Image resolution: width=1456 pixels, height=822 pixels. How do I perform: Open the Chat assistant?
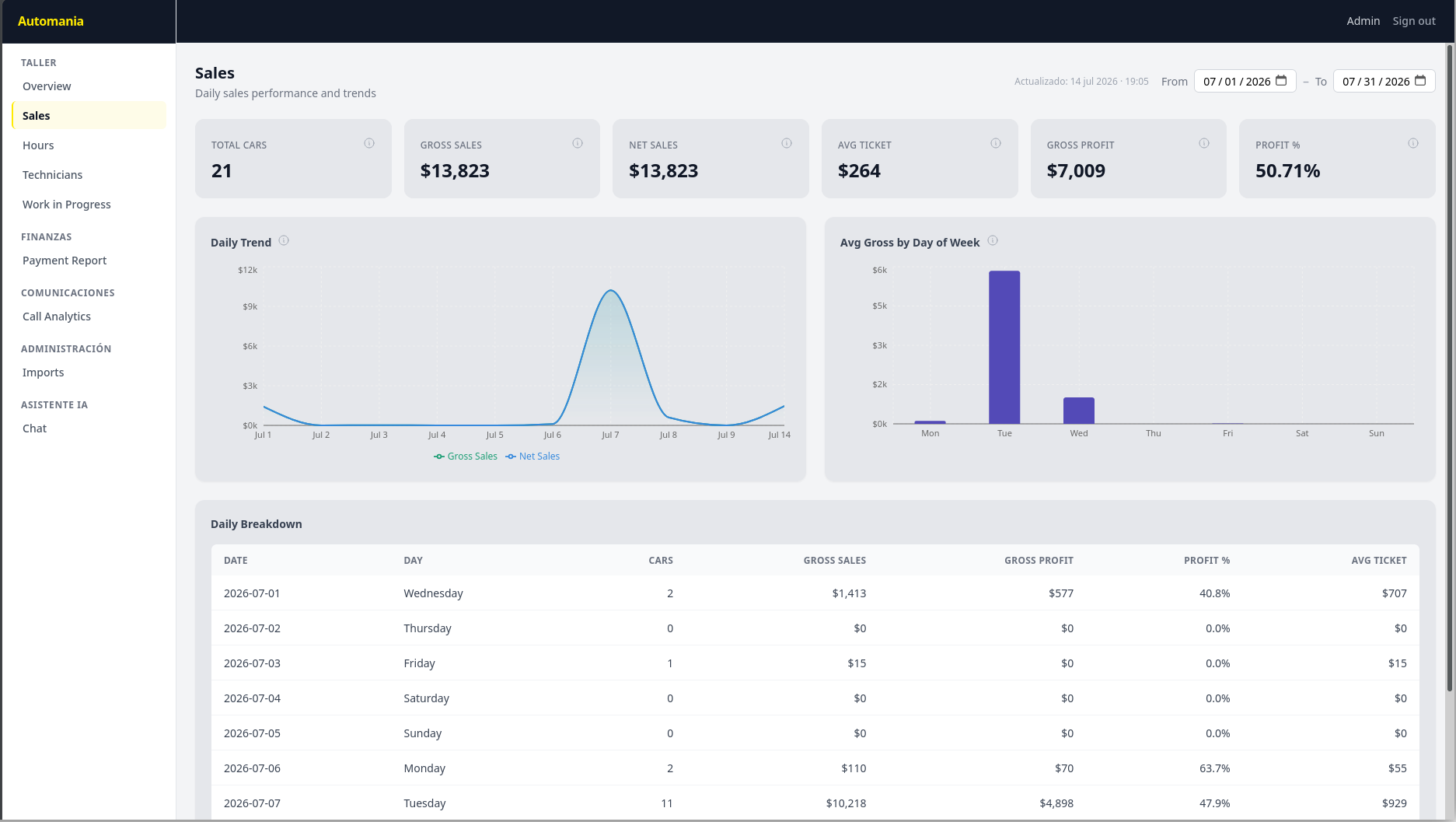click(89, 428)
